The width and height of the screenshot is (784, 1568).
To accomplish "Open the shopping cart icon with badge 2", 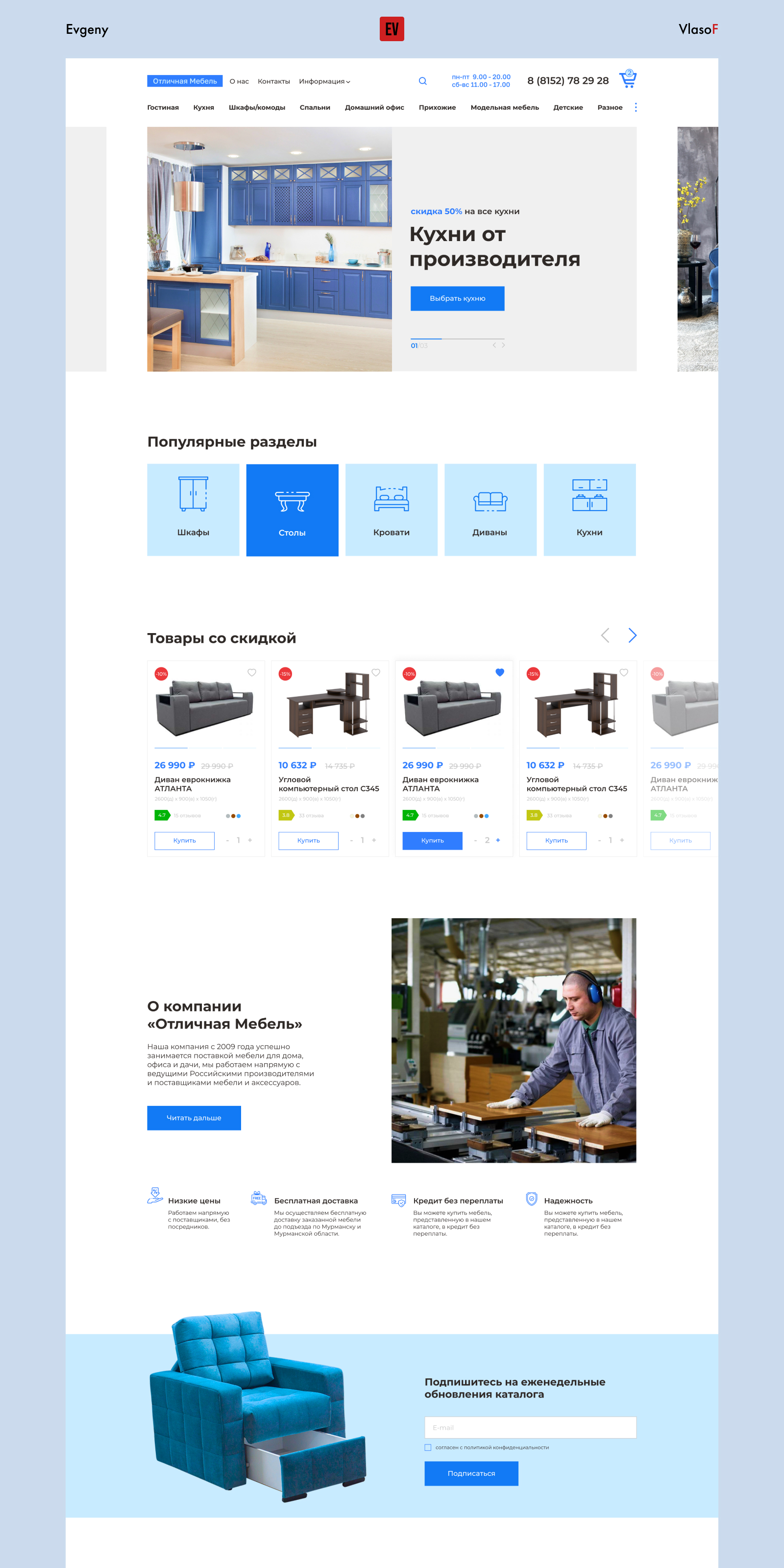I will [628, 78].
